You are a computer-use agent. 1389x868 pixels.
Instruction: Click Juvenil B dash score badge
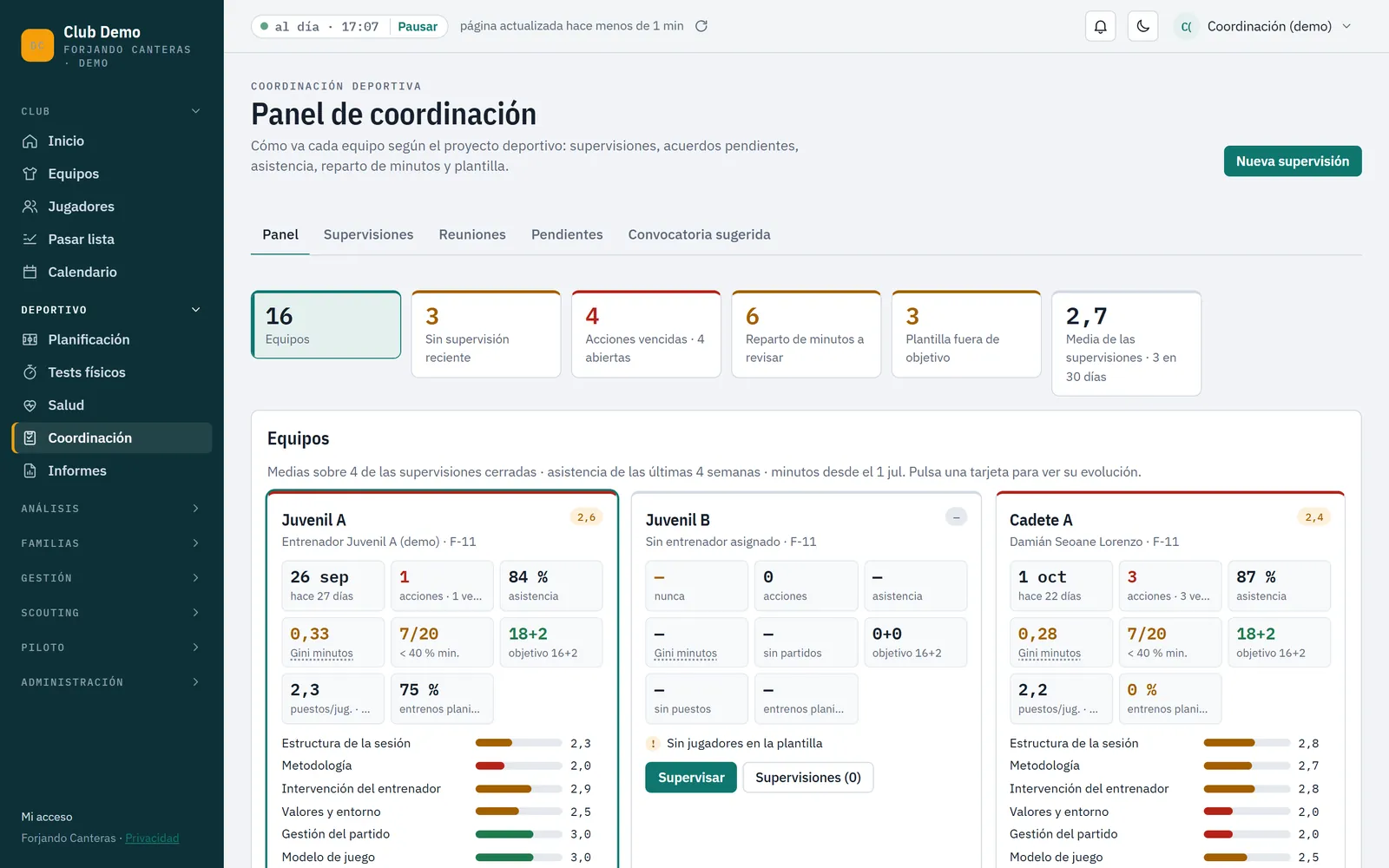[x=956, y=517]
